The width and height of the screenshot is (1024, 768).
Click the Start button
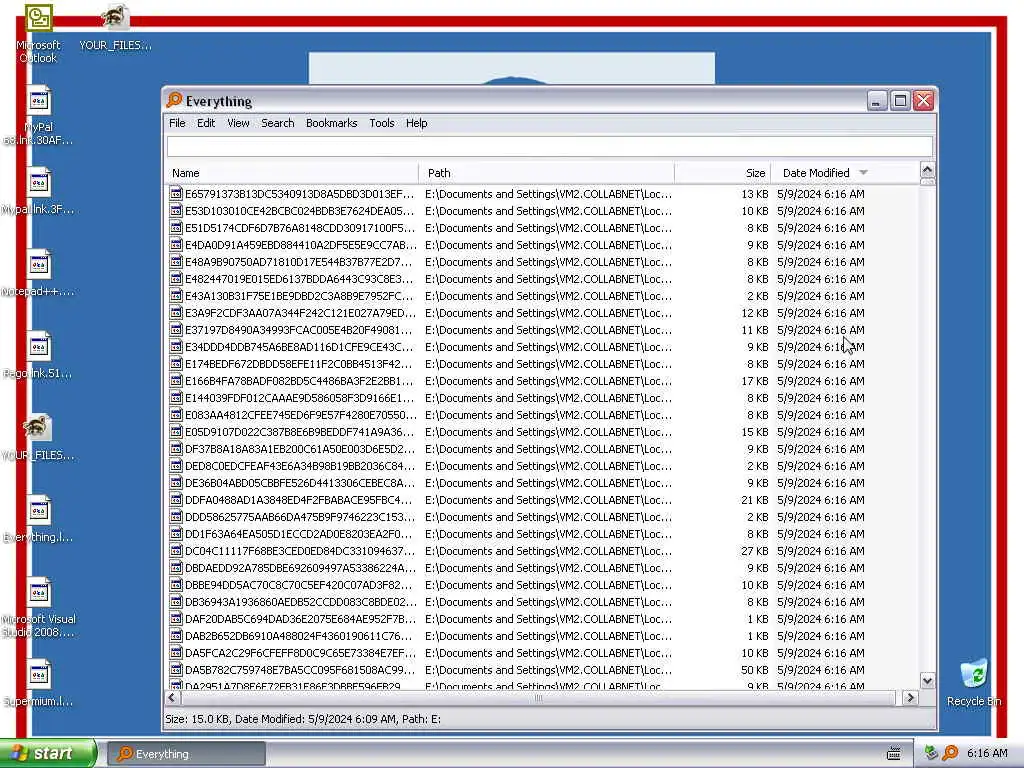point(48,753)
